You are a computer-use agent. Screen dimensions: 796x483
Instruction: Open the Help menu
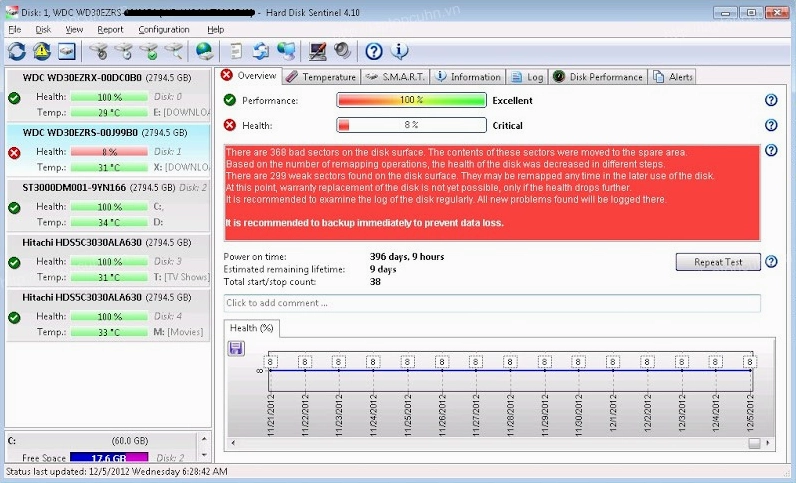point(216,29)
